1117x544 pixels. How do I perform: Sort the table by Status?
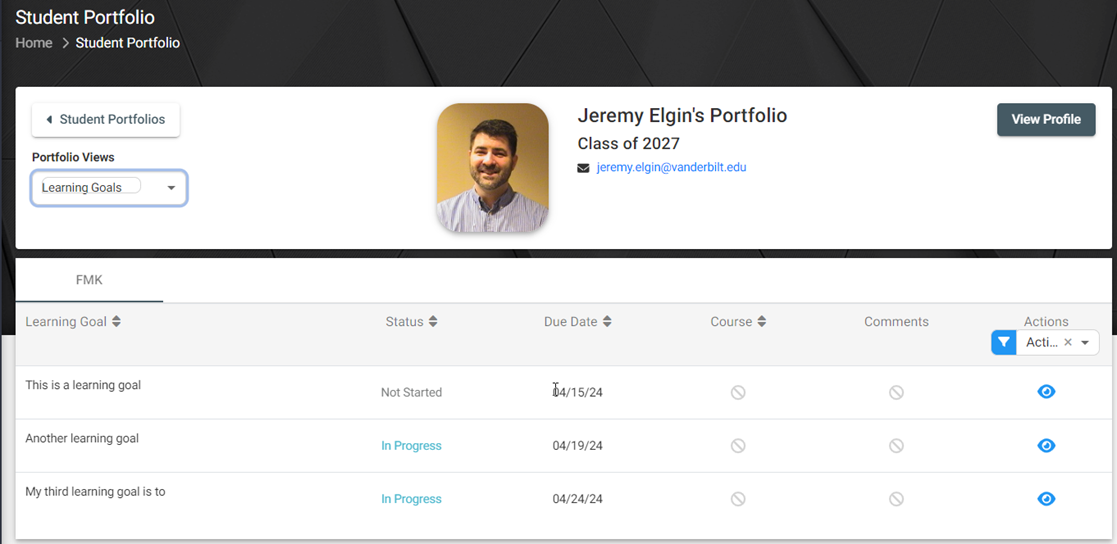point(432,322)
